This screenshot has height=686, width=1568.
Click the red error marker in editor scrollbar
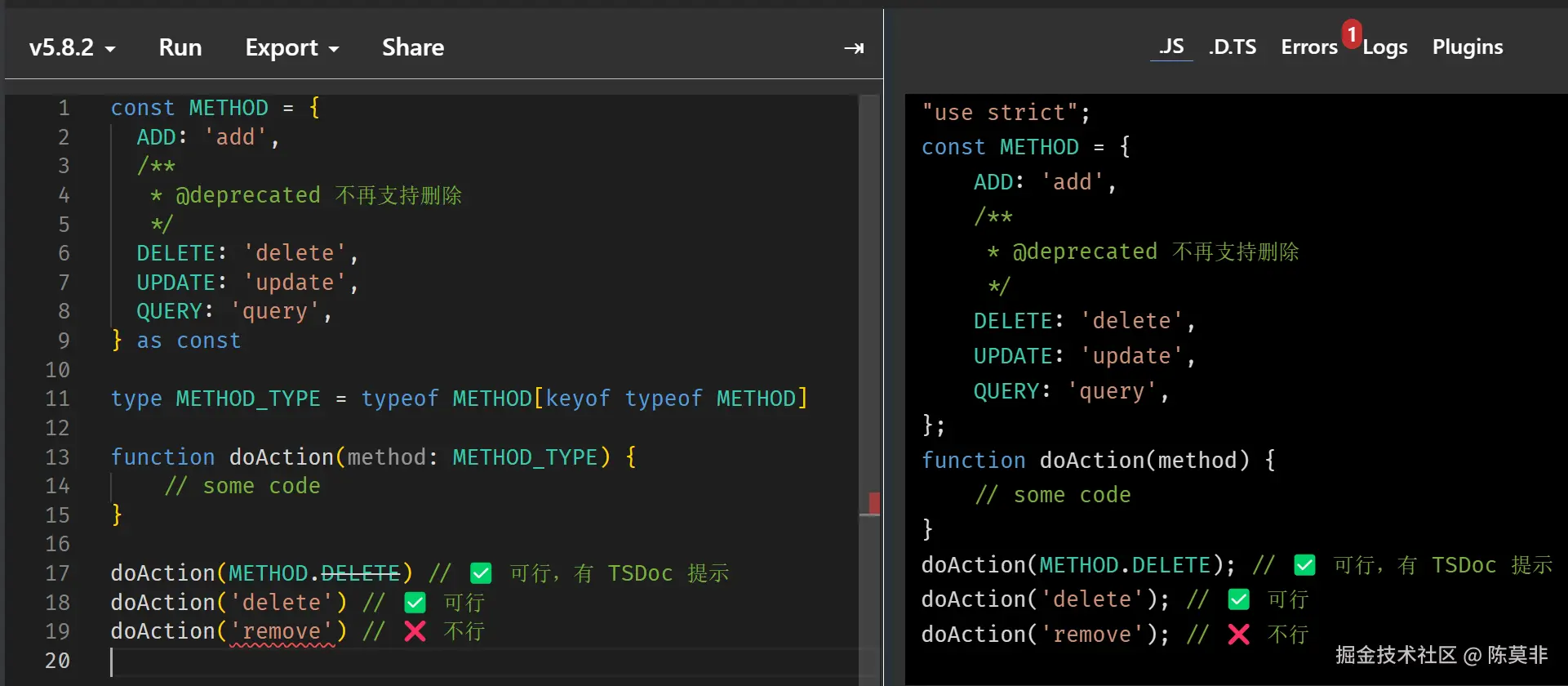point(874,503)
